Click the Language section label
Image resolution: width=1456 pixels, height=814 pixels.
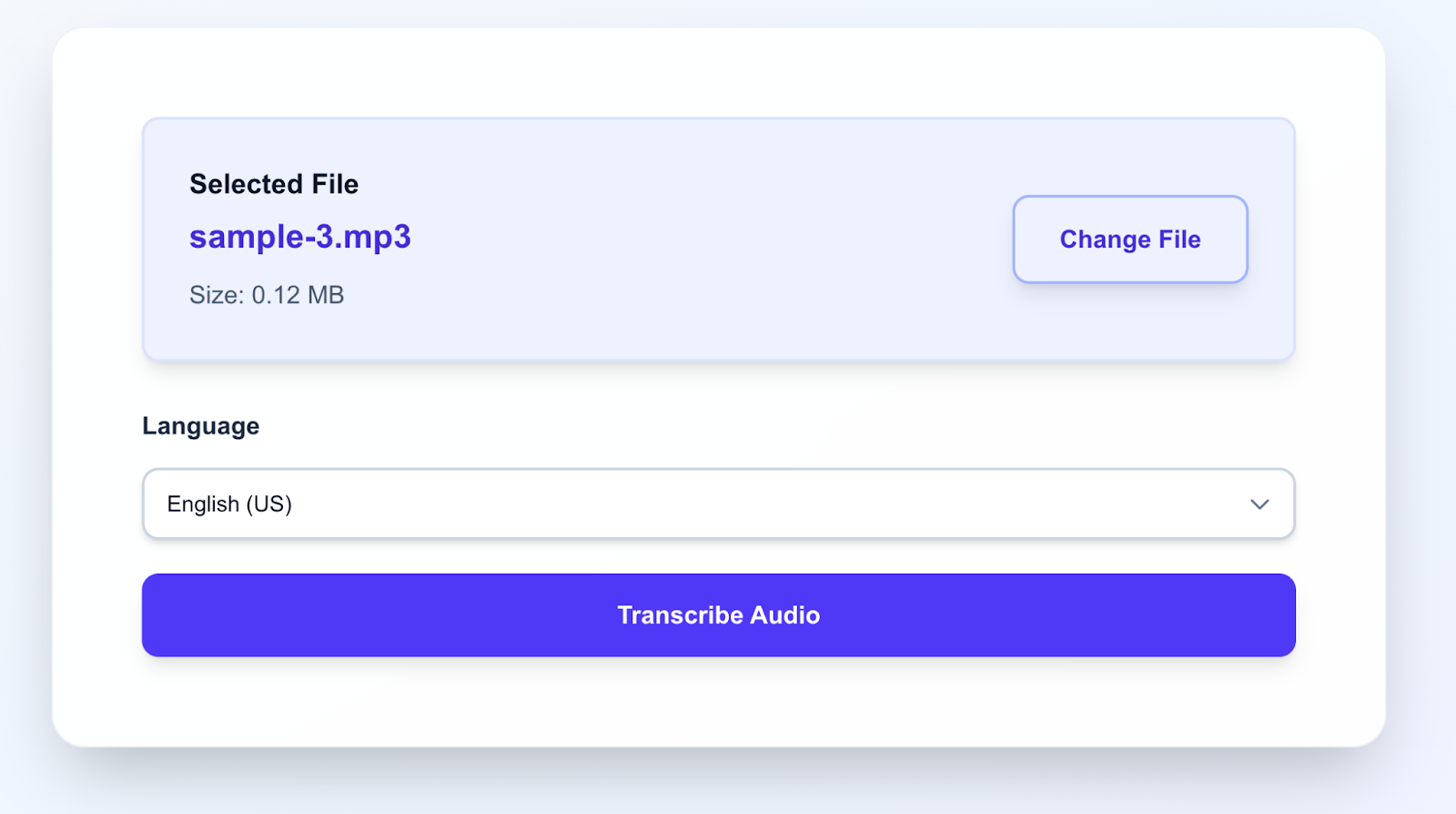200,425
